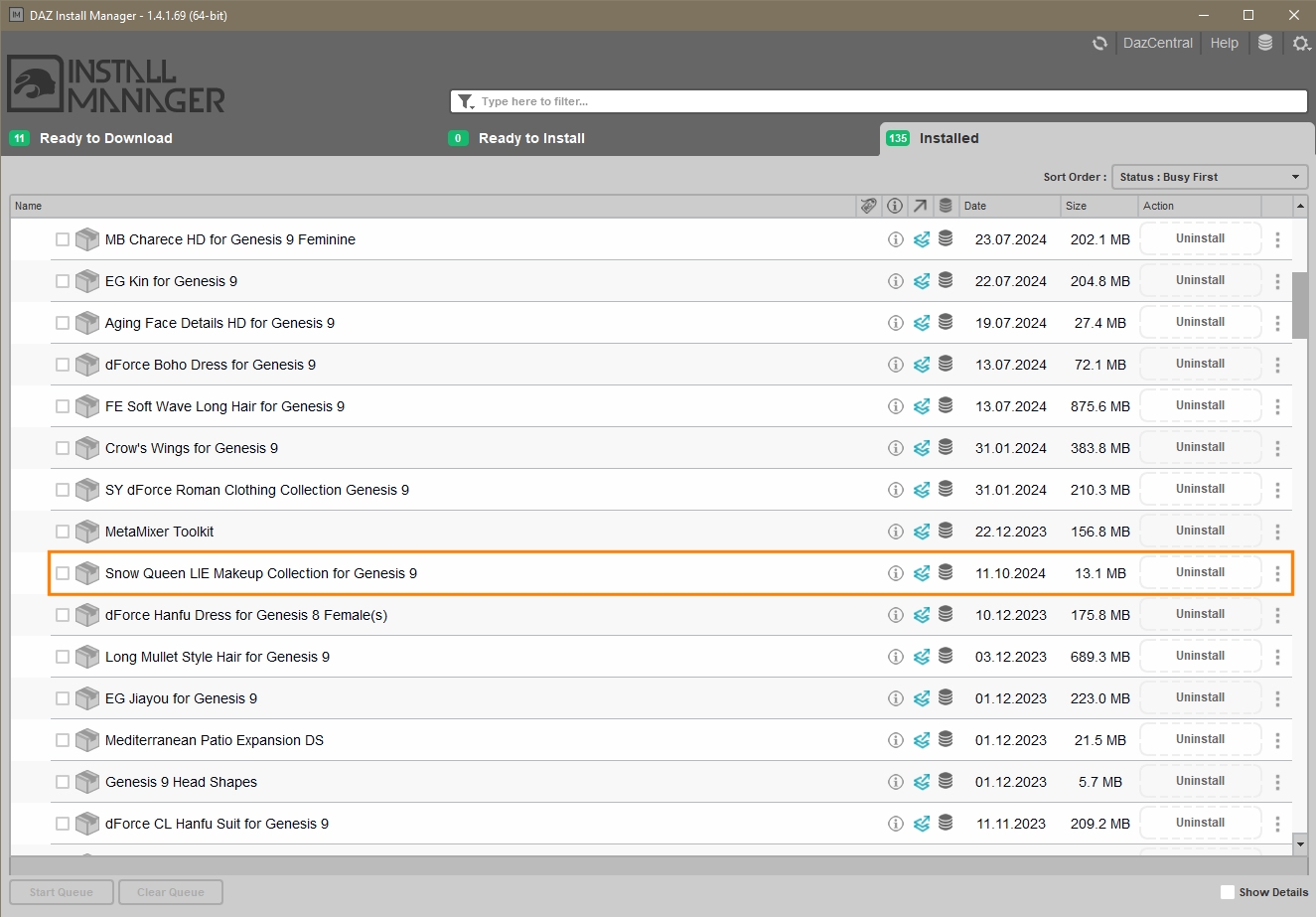Check dForce Boho Dress for Genesis 9
Image resolution: width=1316 pixels, height=917 pixels.
63,365
